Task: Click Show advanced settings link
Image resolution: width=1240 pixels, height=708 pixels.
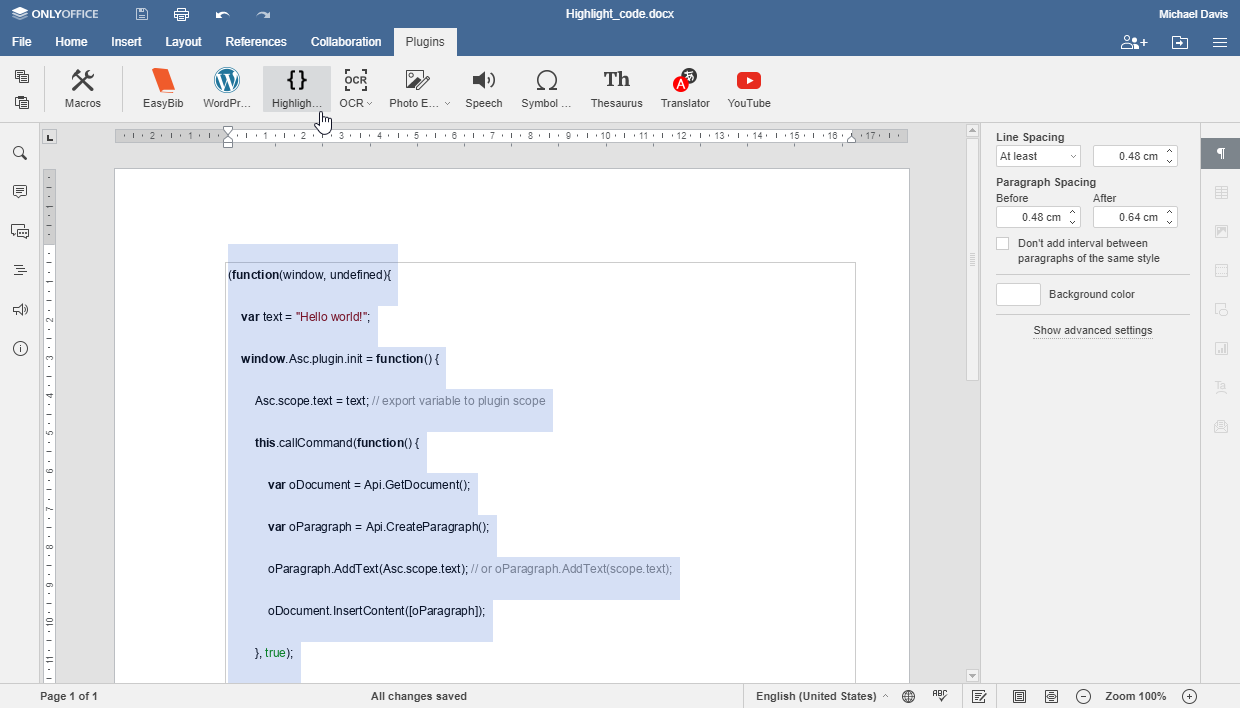Action: coord(1093,331)
